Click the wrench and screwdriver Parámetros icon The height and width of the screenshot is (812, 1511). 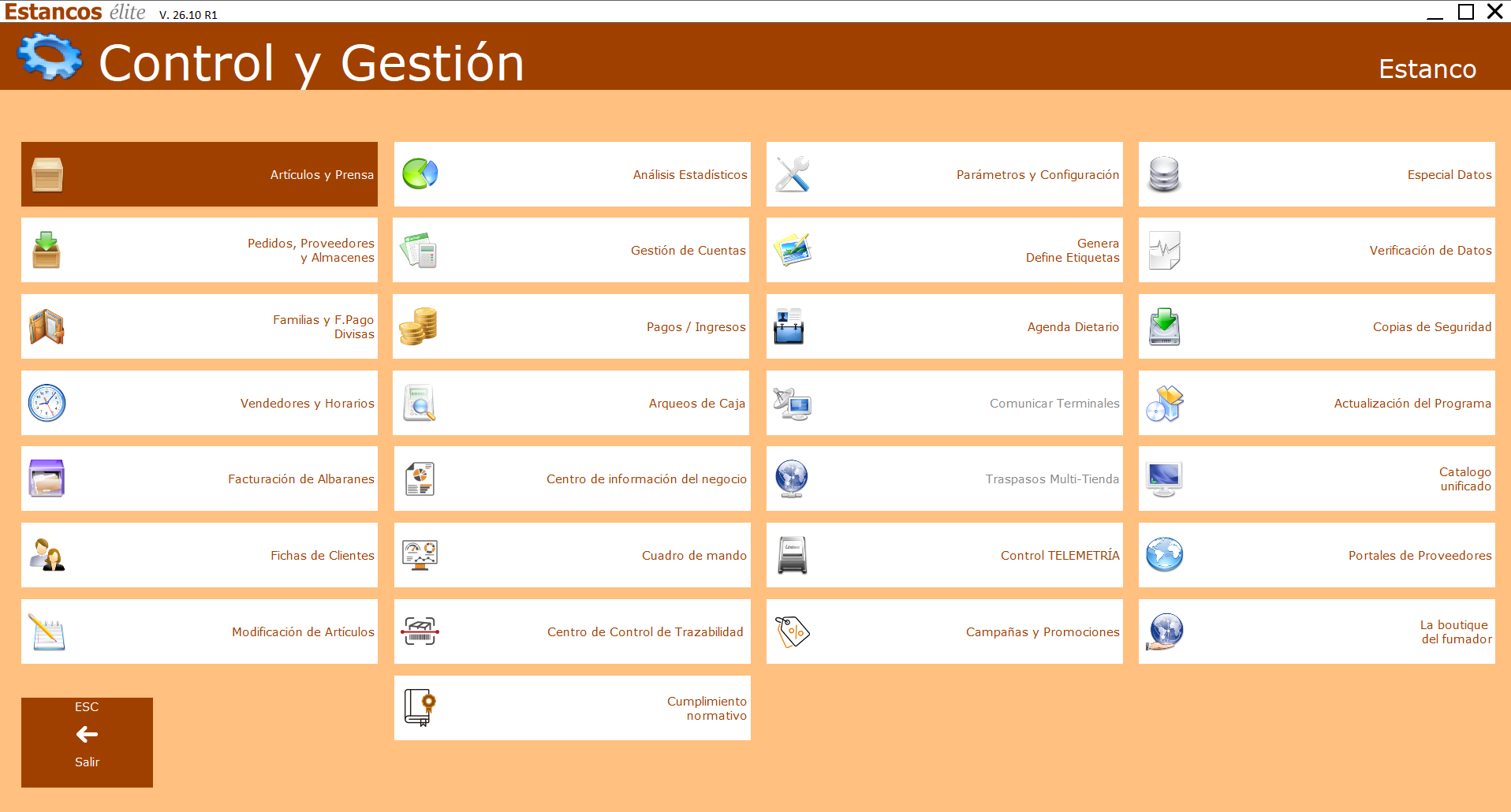[x=793, y=174]
